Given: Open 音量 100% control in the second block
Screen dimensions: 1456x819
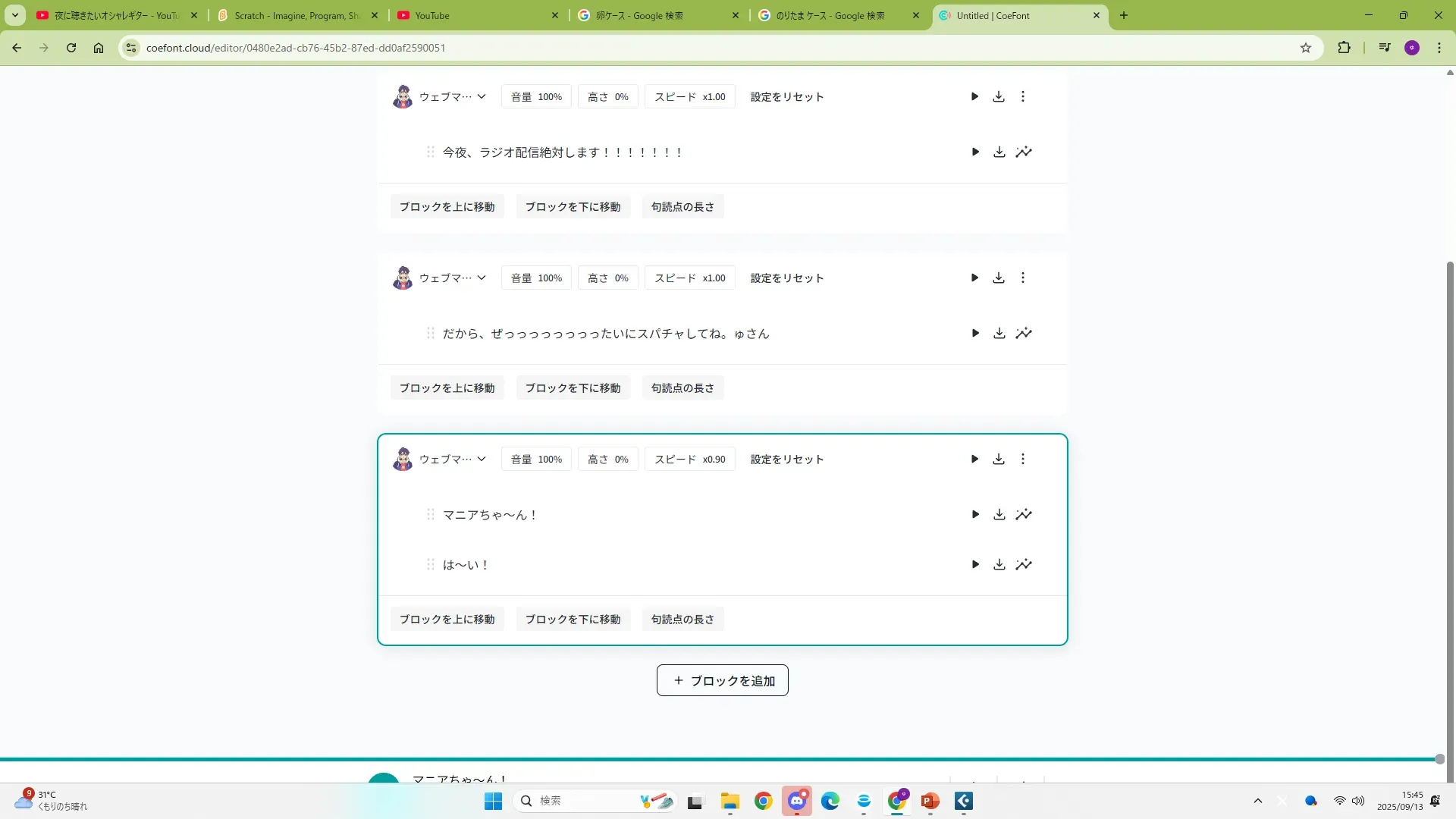Looking at the screenshot, I should click(x=536, y=278).
